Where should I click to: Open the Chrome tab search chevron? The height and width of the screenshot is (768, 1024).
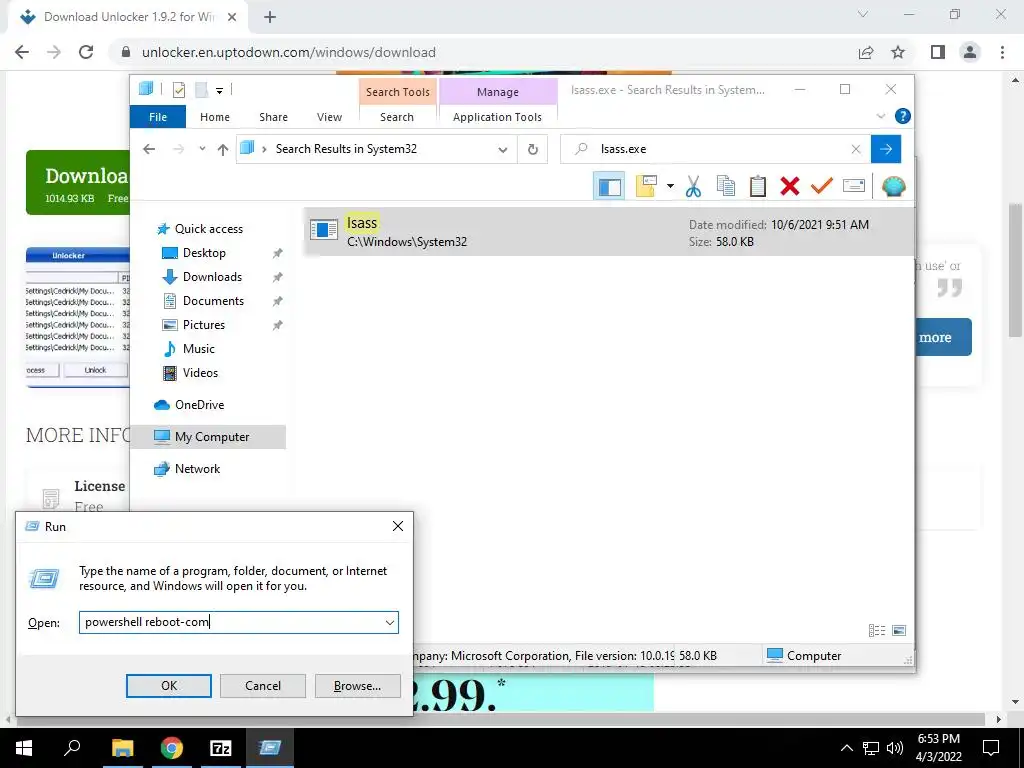863,14
